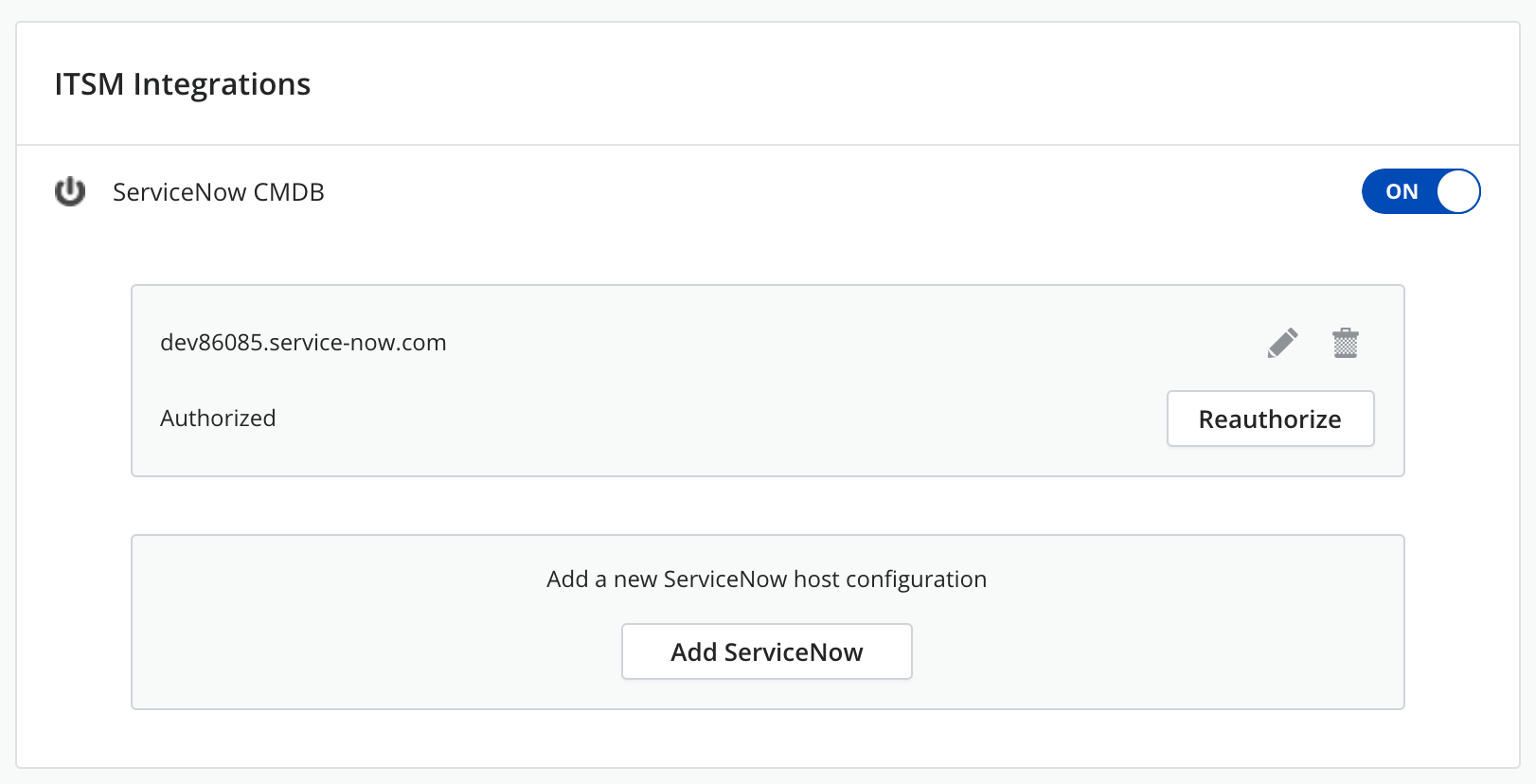Turn off the ServiceNow CMDB ON toggle
This screenshot has height=784, width=1536.
click(1420, 191)
